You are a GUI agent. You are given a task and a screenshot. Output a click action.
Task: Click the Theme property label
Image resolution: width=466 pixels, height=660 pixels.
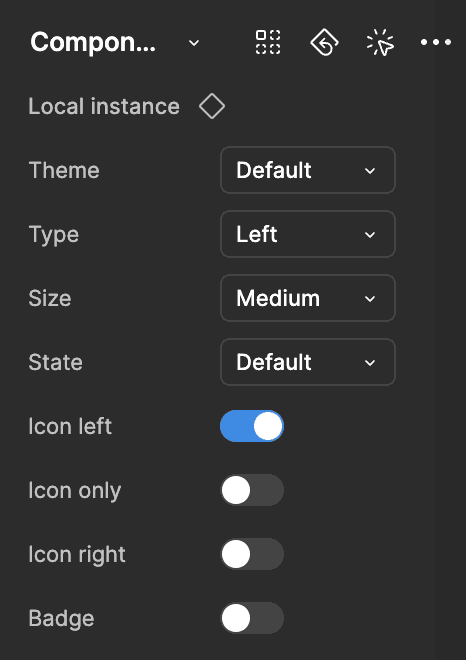64,170
